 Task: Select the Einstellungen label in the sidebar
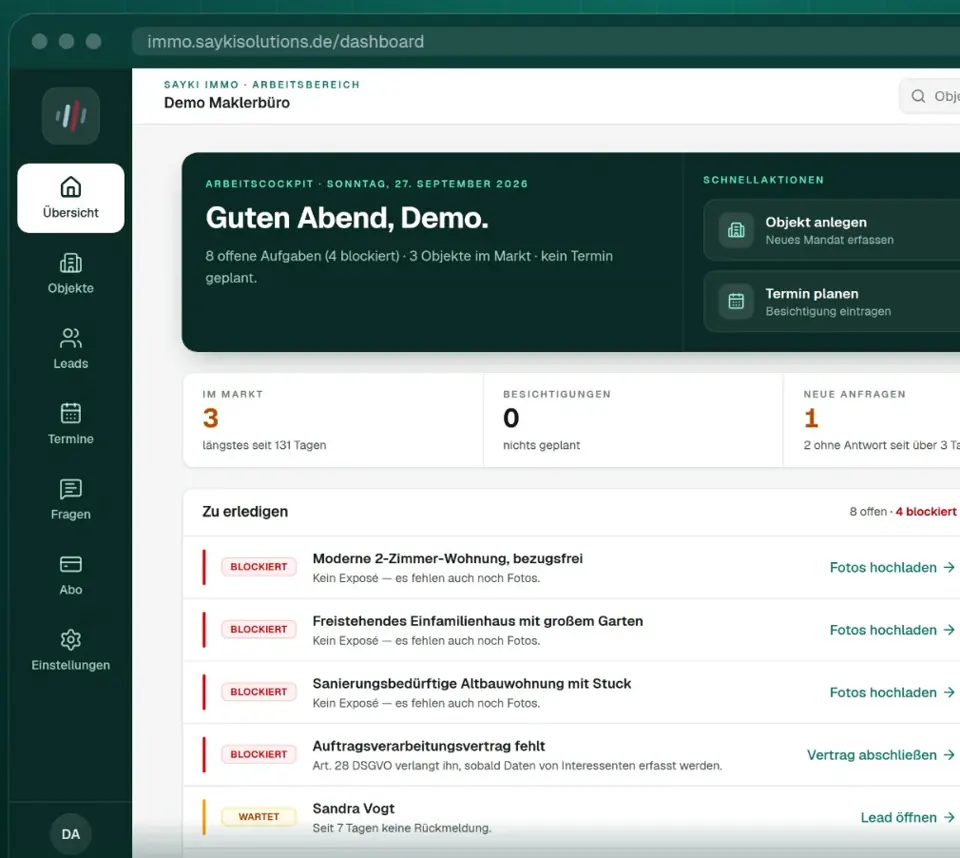(70, 665)
